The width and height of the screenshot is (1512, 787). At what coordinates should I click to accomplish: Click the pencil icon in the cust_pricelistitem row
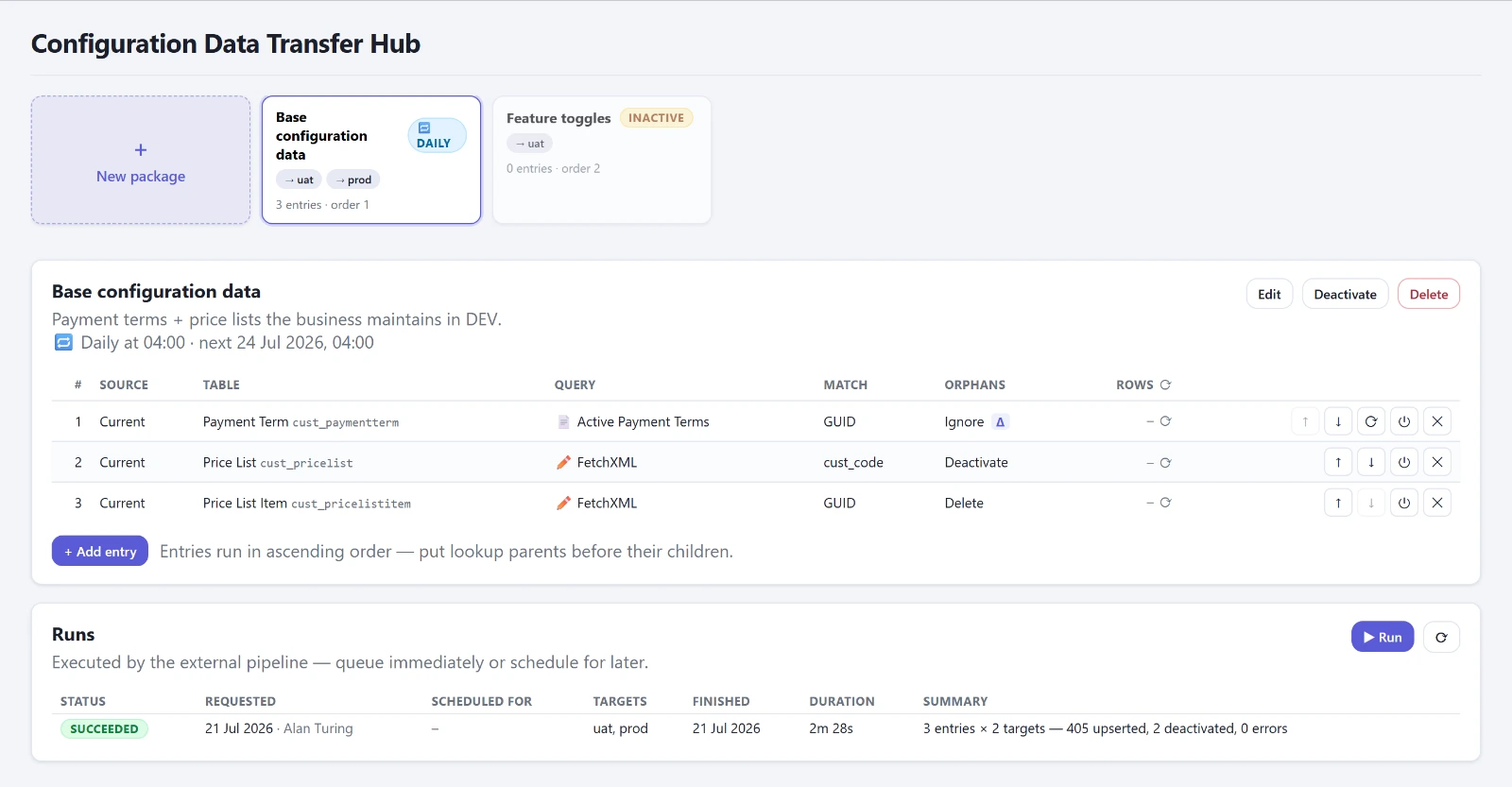coord(563,504)
